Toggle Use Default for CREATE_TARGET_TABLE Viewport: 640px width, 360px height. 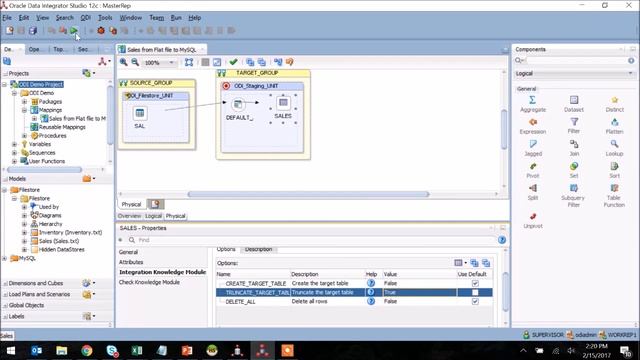[475, 283]
